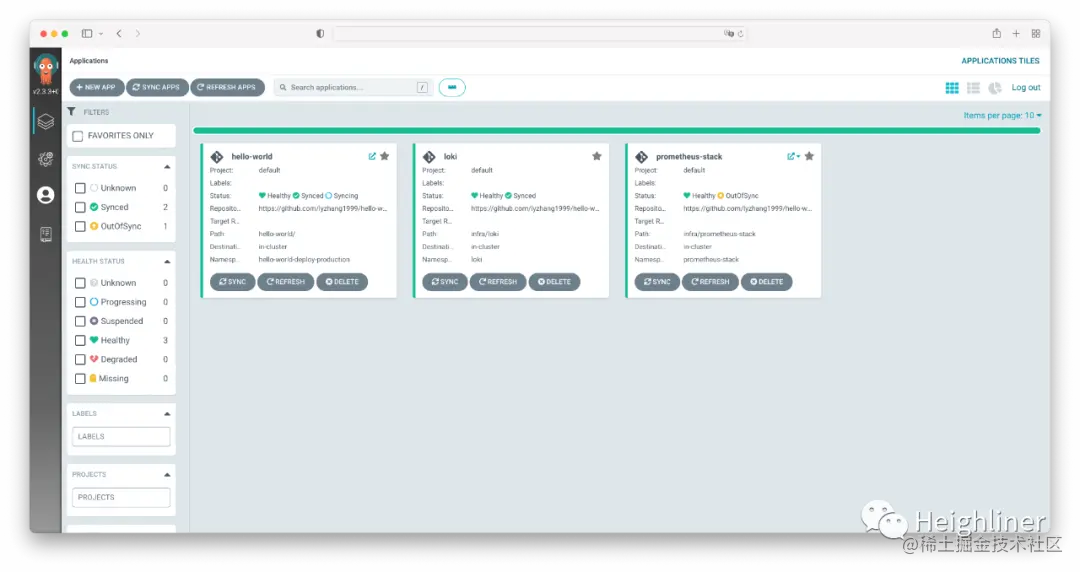Check the Healthy health filter
This screenshot has width=1080, height=572.
coord(80,340)
